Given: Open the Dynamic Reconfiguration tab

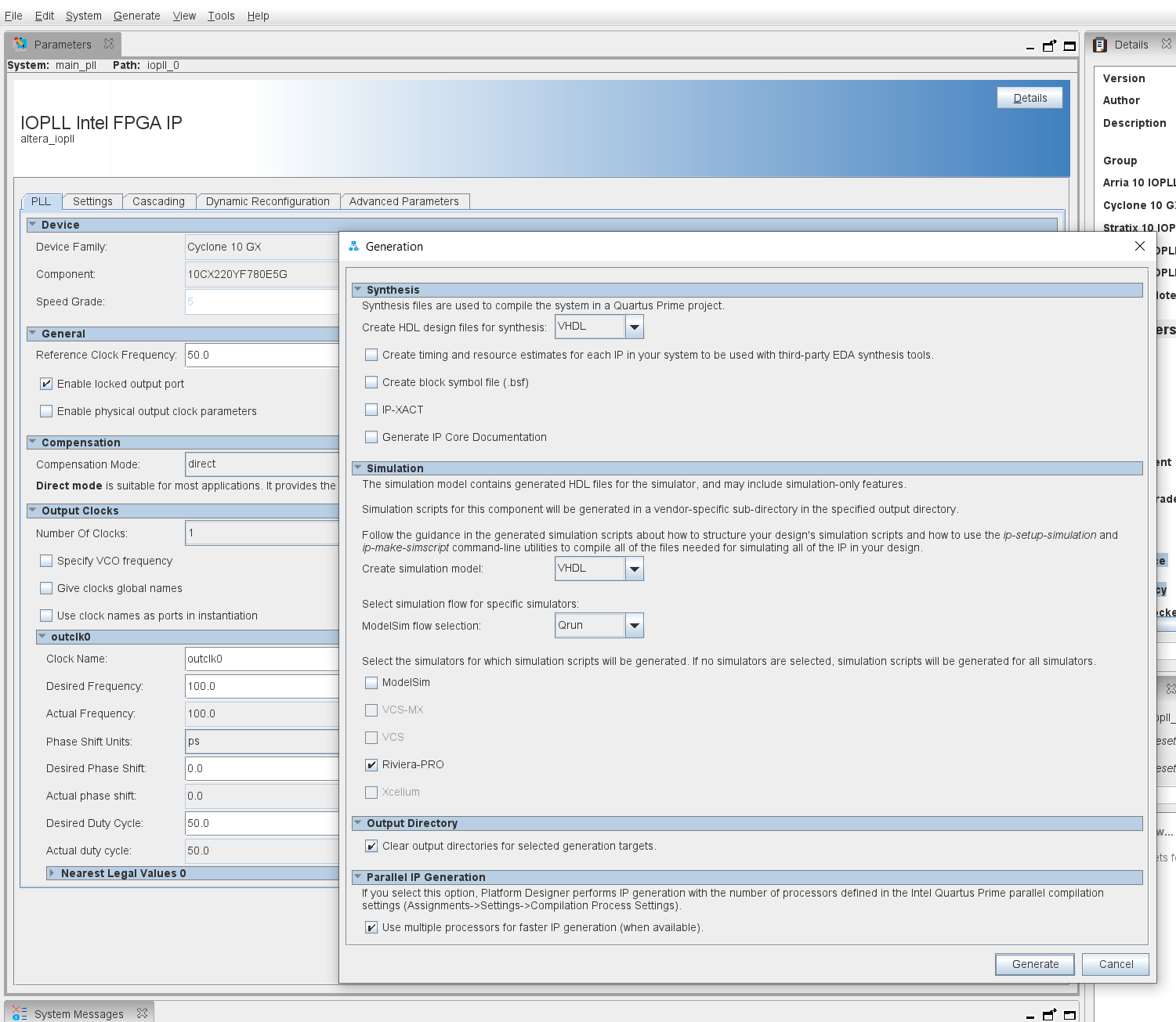Looking at the screenshot, I should point(268,201).
